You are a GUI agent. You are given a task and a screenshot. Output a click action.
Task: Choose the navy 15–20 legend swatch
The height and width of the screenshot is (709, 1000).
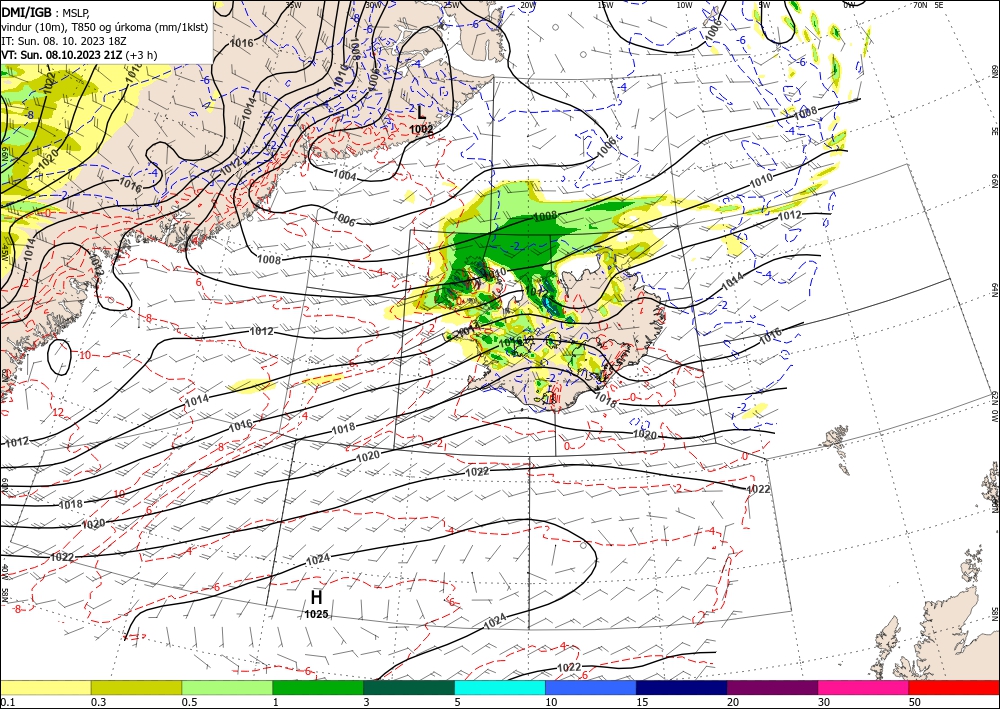pyautogui.click(x=682, y=687)
